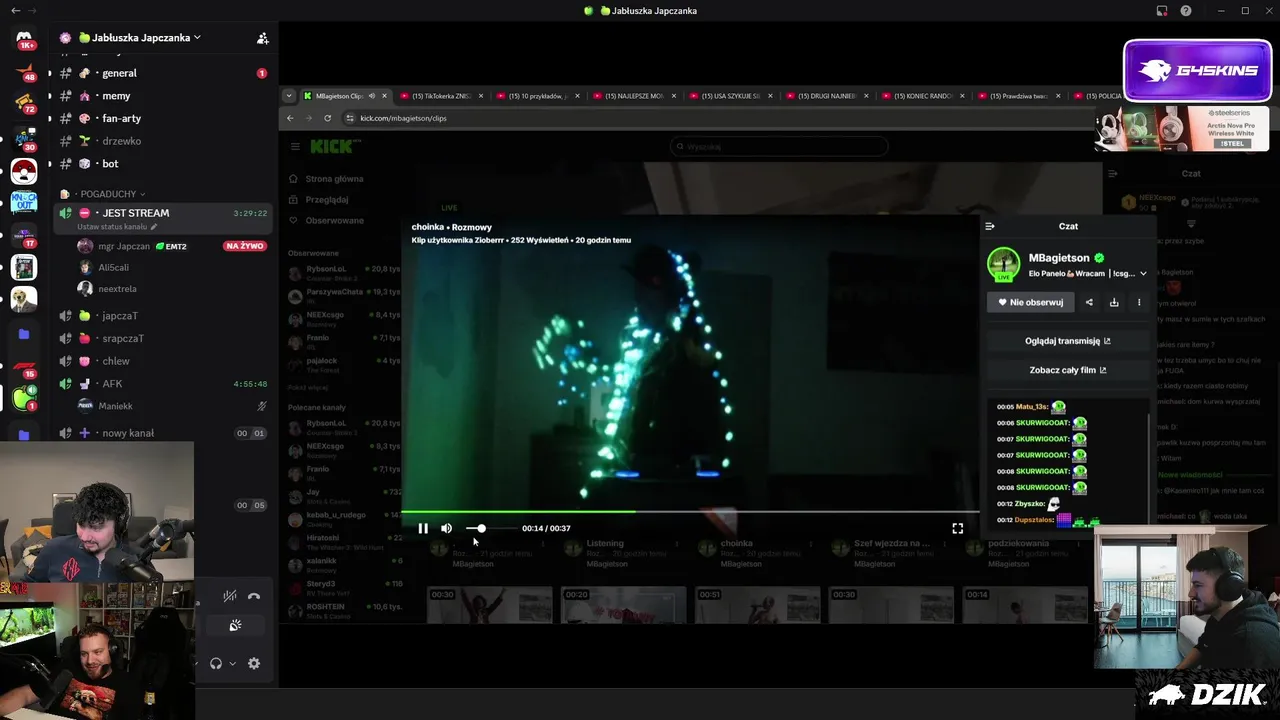Click user mgr Japczan in voice channel
The image size is (1280, 720).
pos(124,246)
